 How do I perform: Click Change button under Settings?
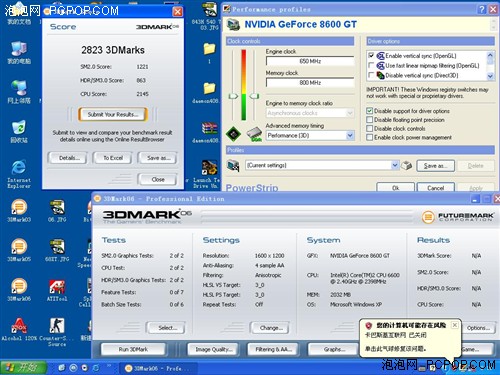tap(270, 328)
